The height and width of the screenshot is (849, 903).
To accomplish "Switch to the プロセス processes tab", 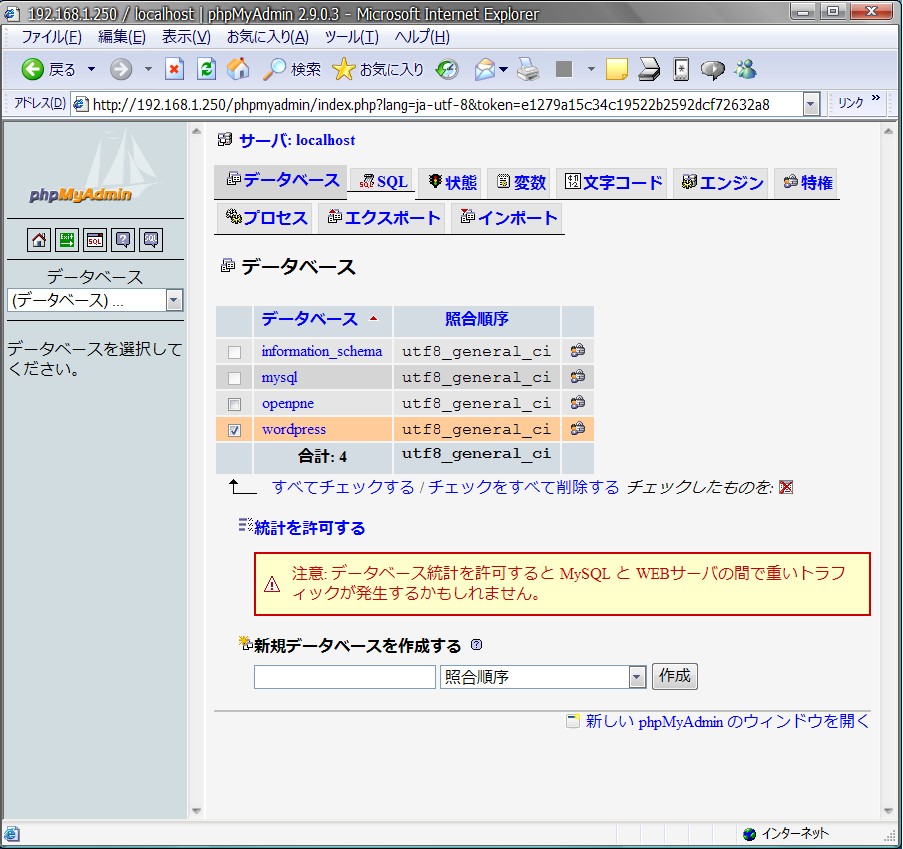I will point(266,218).
